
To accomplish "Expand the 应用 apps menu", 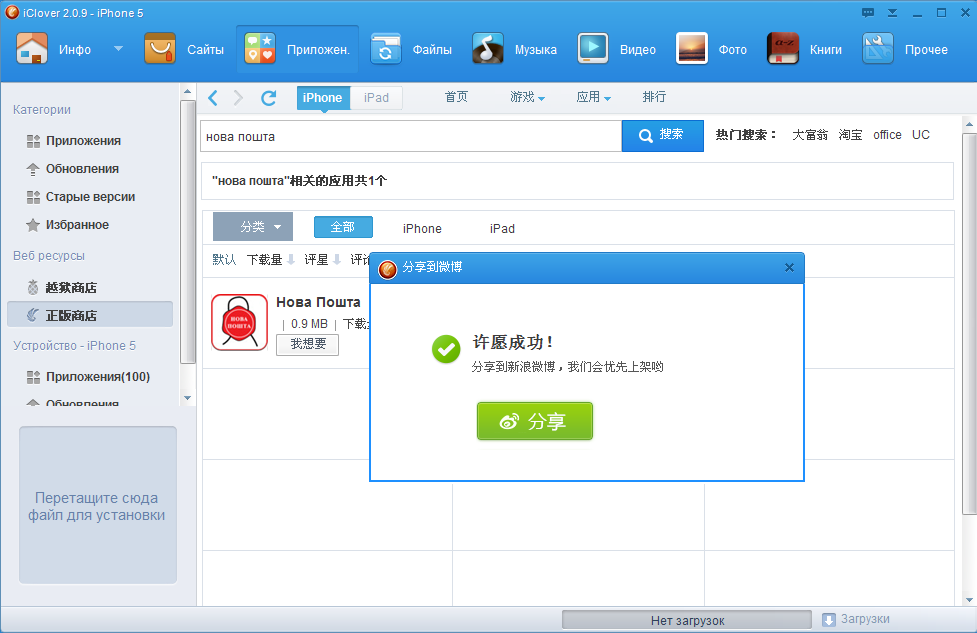I will (x=593, y=97).
